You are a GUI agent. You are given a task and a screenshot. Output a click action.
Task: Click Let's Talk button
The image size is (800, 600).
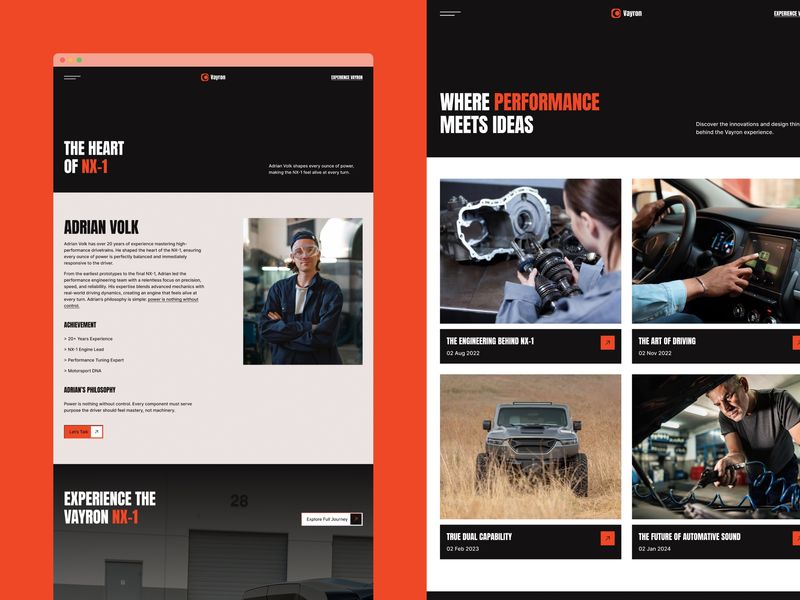(83, 432)
